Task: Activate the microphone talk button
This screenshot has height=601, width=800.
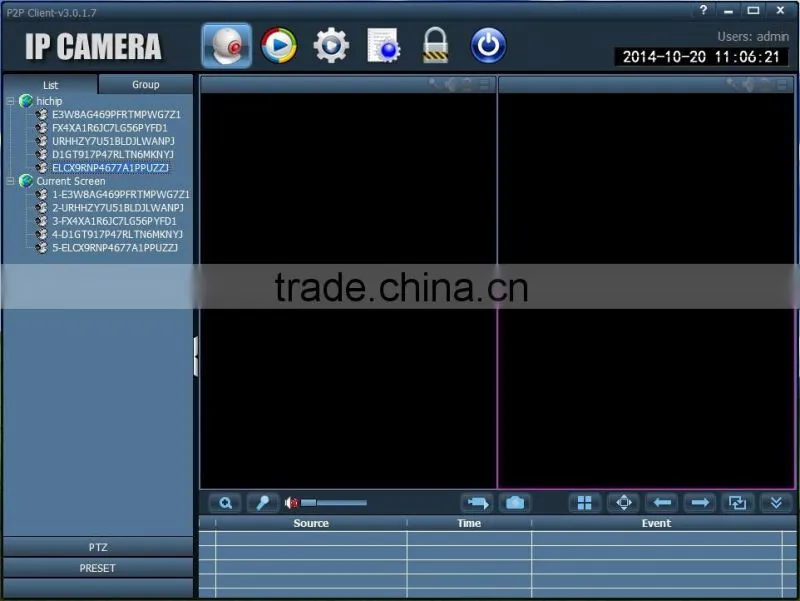Action: coord(263,503)
